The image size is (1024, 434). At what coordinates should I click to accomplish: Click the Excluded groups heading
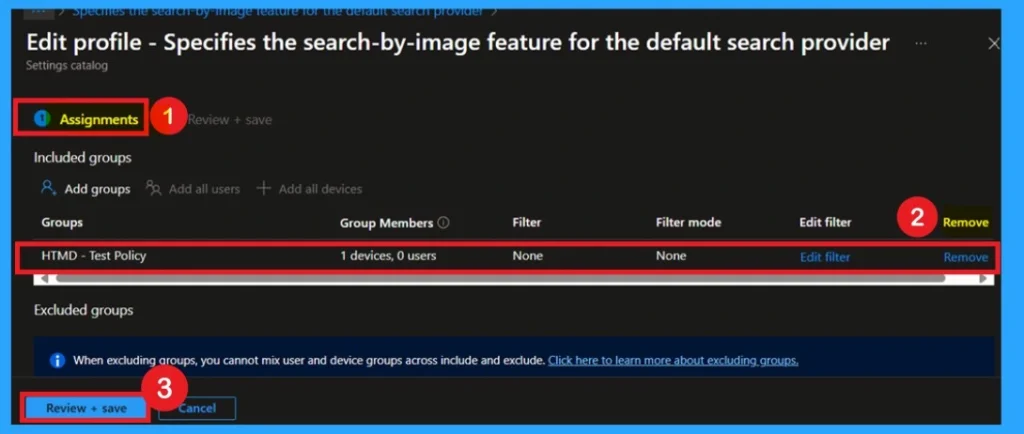84,310
